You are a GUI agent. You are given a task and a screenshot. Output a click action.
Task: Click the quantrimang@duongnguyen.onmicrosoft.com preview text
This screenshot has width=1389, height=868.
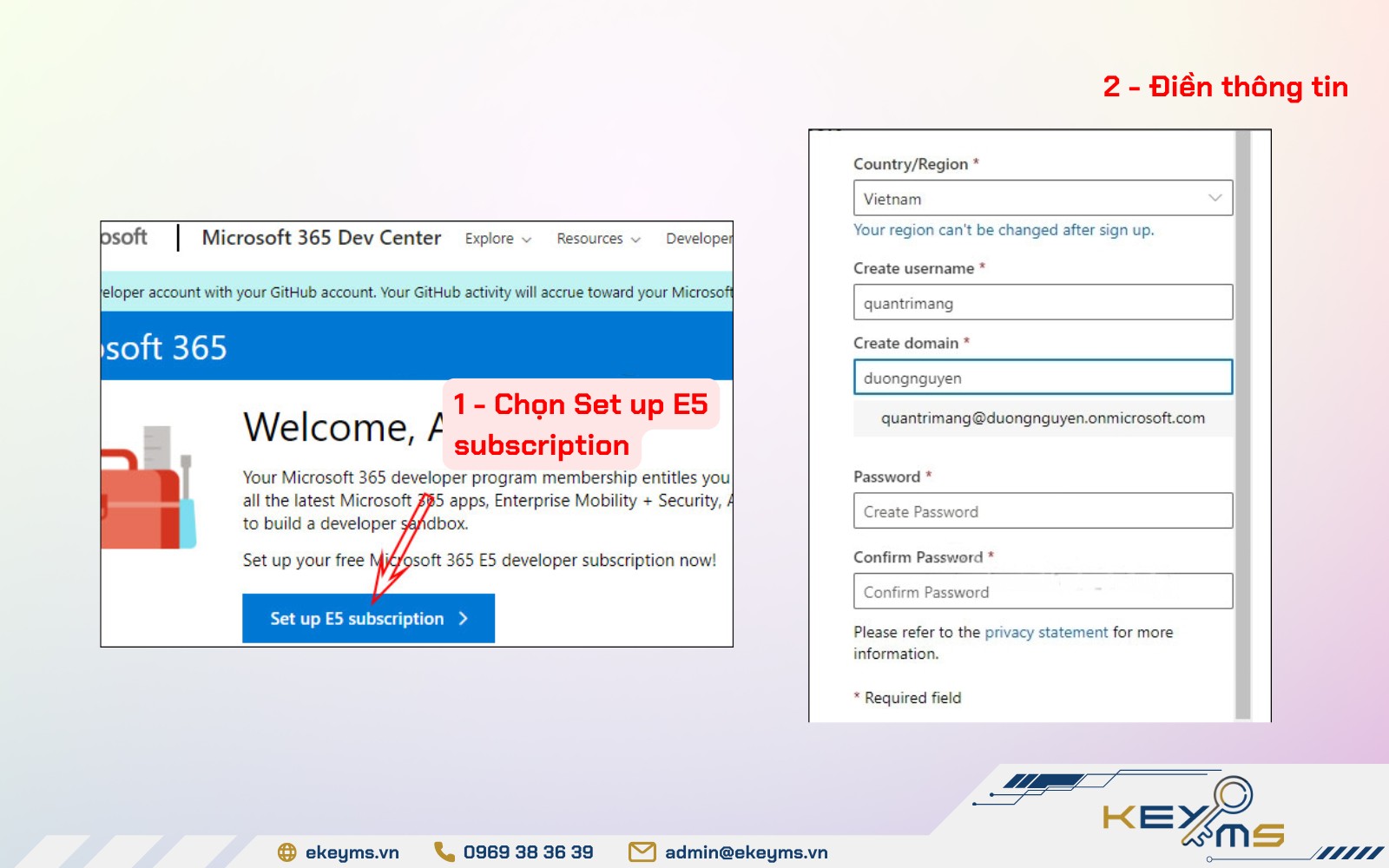[1043, 418]
